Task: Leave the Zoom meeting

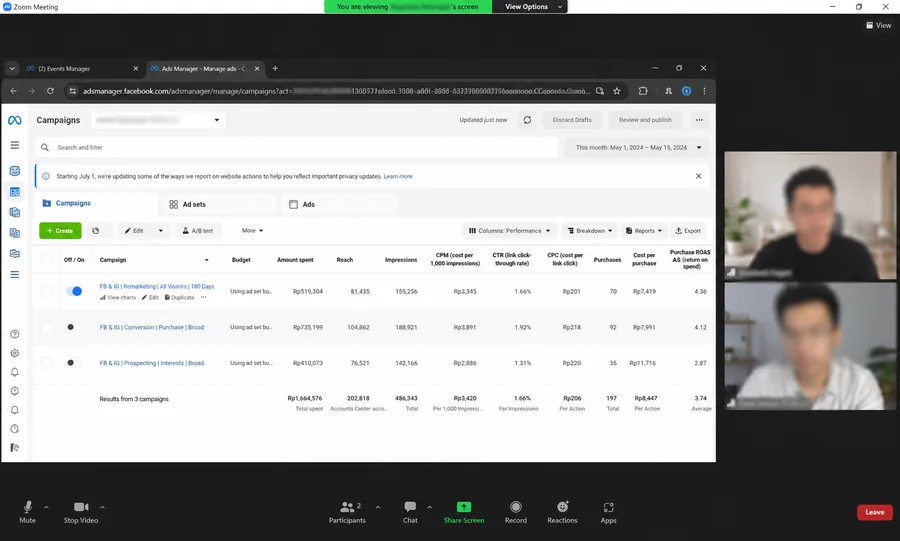Action: pyautogui.click(x=874, y=512)
